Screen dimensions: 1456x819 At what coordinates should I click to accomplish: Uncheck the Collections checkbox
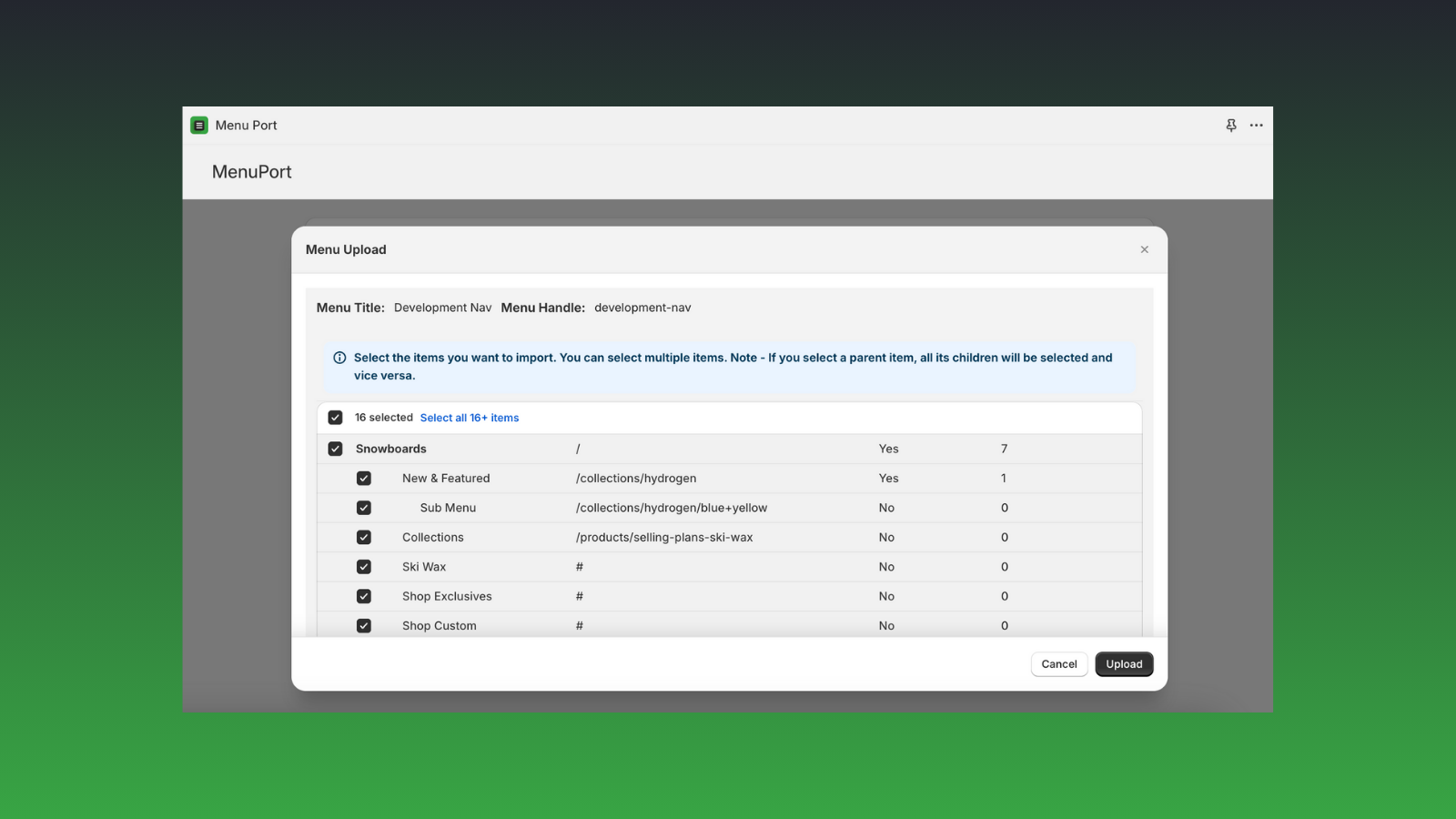pyautogui.click(x=364, y=538)
